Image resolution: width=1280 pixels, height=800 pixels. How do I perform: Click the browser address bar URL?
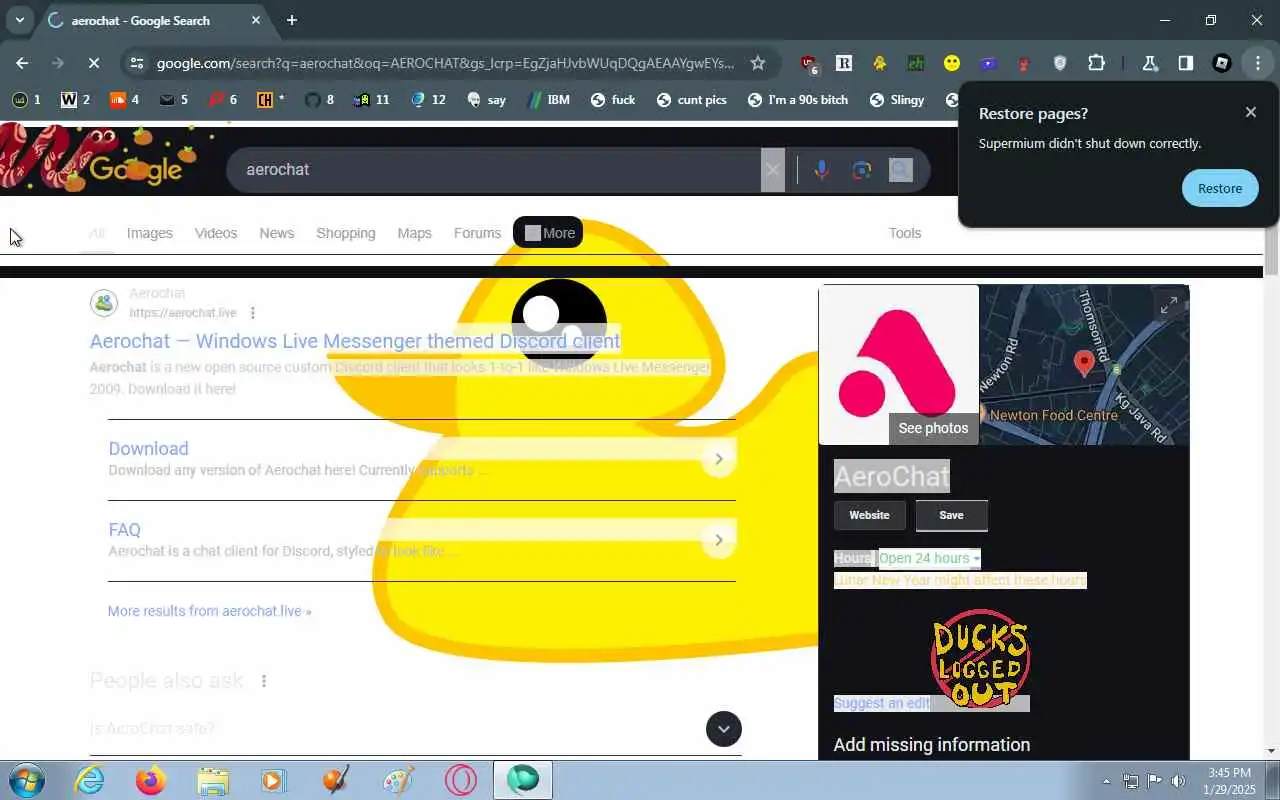[445, 63]
